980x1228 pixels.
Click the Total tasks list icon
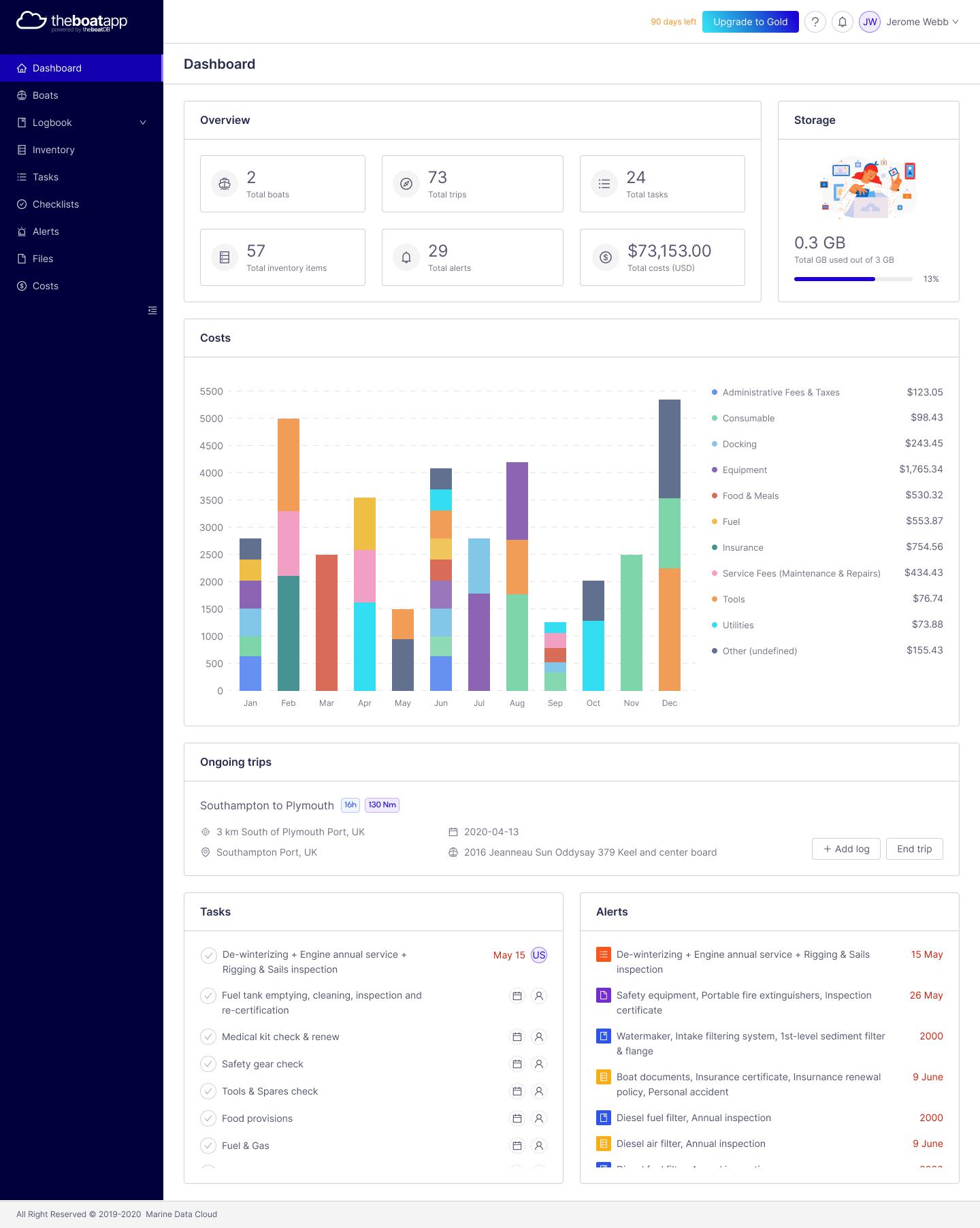(x=604, y=184)
